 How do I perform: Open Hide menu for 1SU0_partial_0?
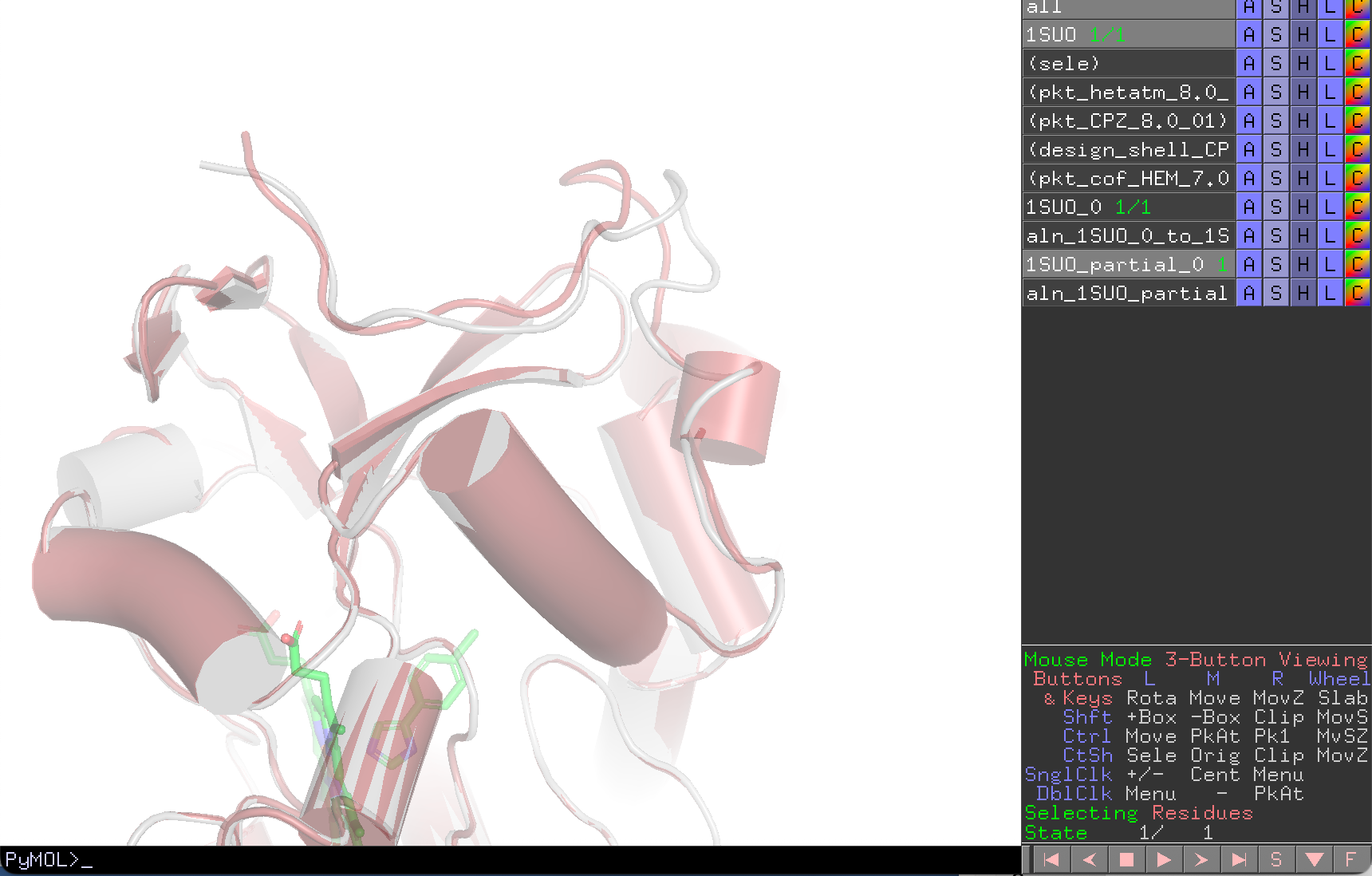point(1303,264)
